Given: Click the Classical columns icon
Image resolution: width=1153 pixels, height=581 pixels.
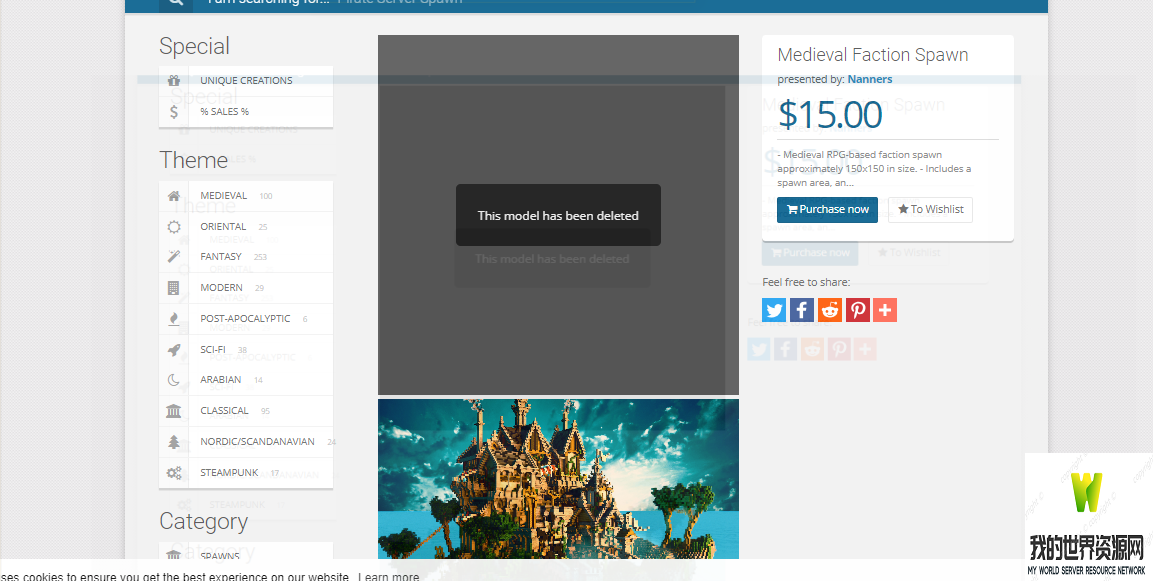Looking at the screenshot, I should tap(174, 410).
